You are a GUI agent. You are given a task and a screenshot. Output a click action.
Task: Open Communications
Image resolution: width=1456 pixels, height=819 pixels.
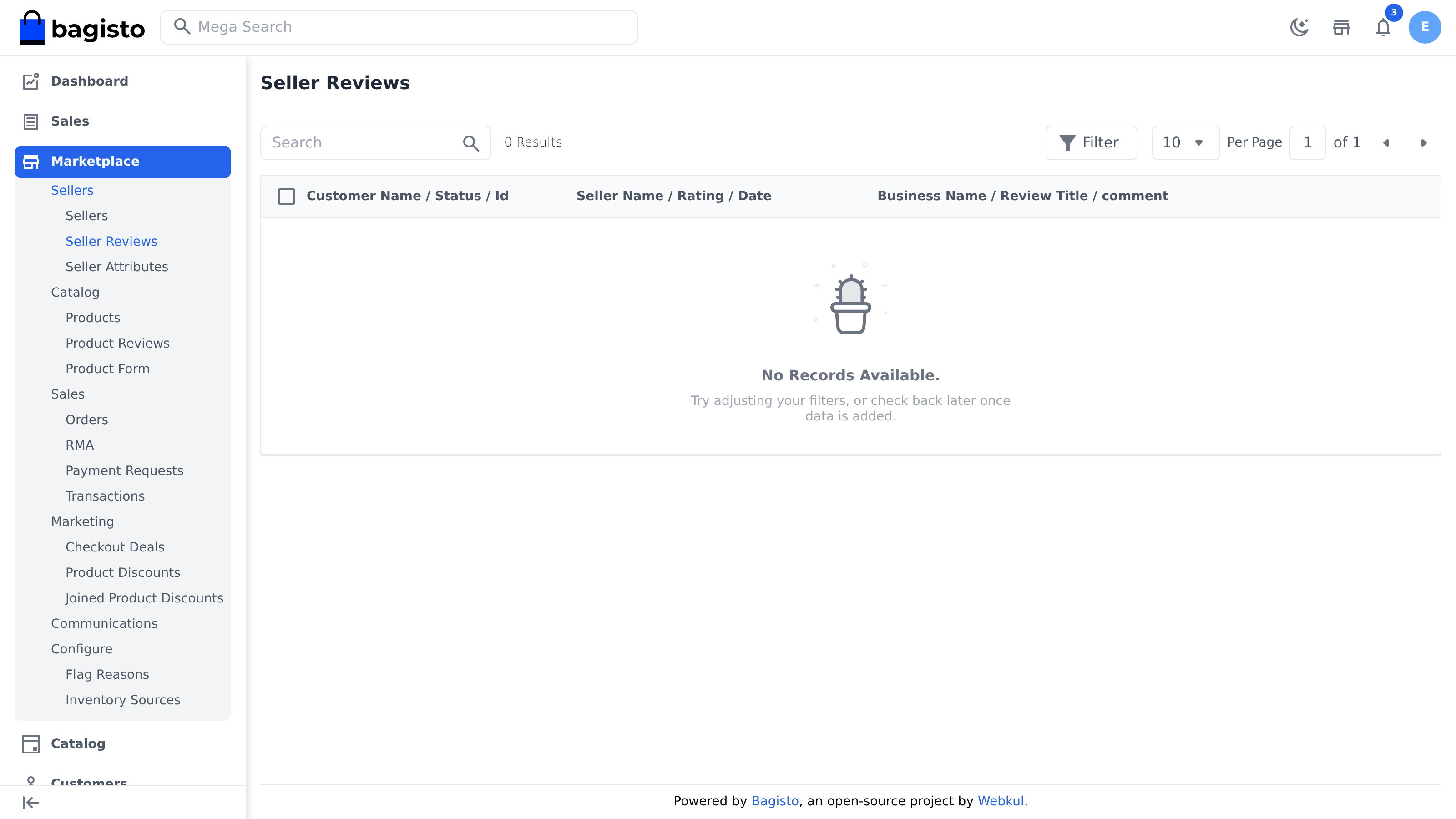104,623
